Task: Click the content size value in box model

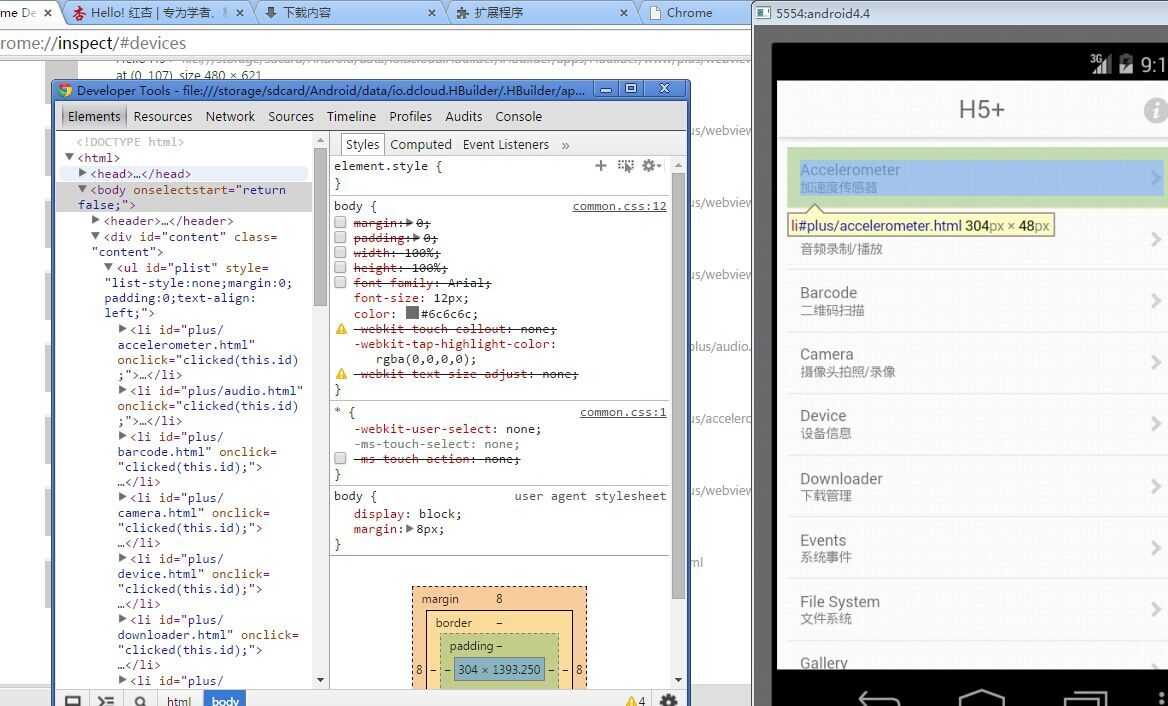Action: 499,670
